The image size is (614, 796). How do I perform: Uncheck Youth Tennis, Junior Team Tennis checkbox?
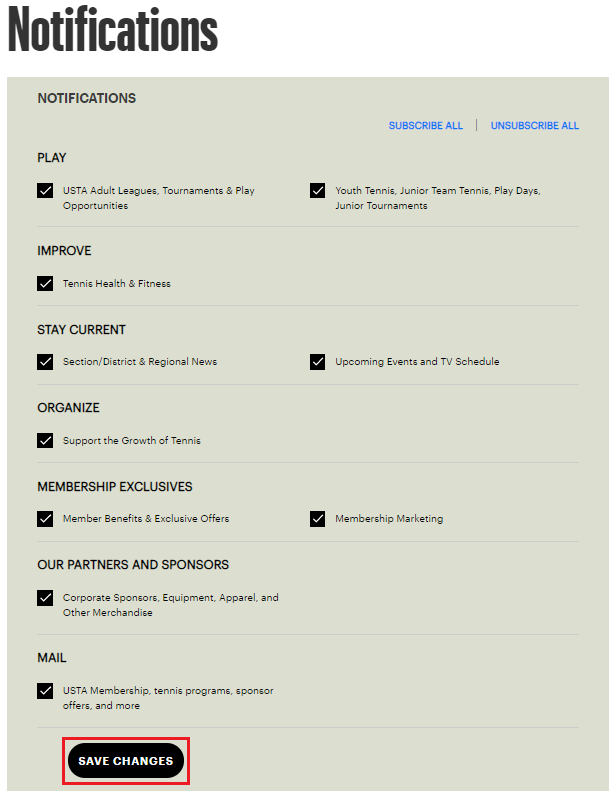click(317, 190)
